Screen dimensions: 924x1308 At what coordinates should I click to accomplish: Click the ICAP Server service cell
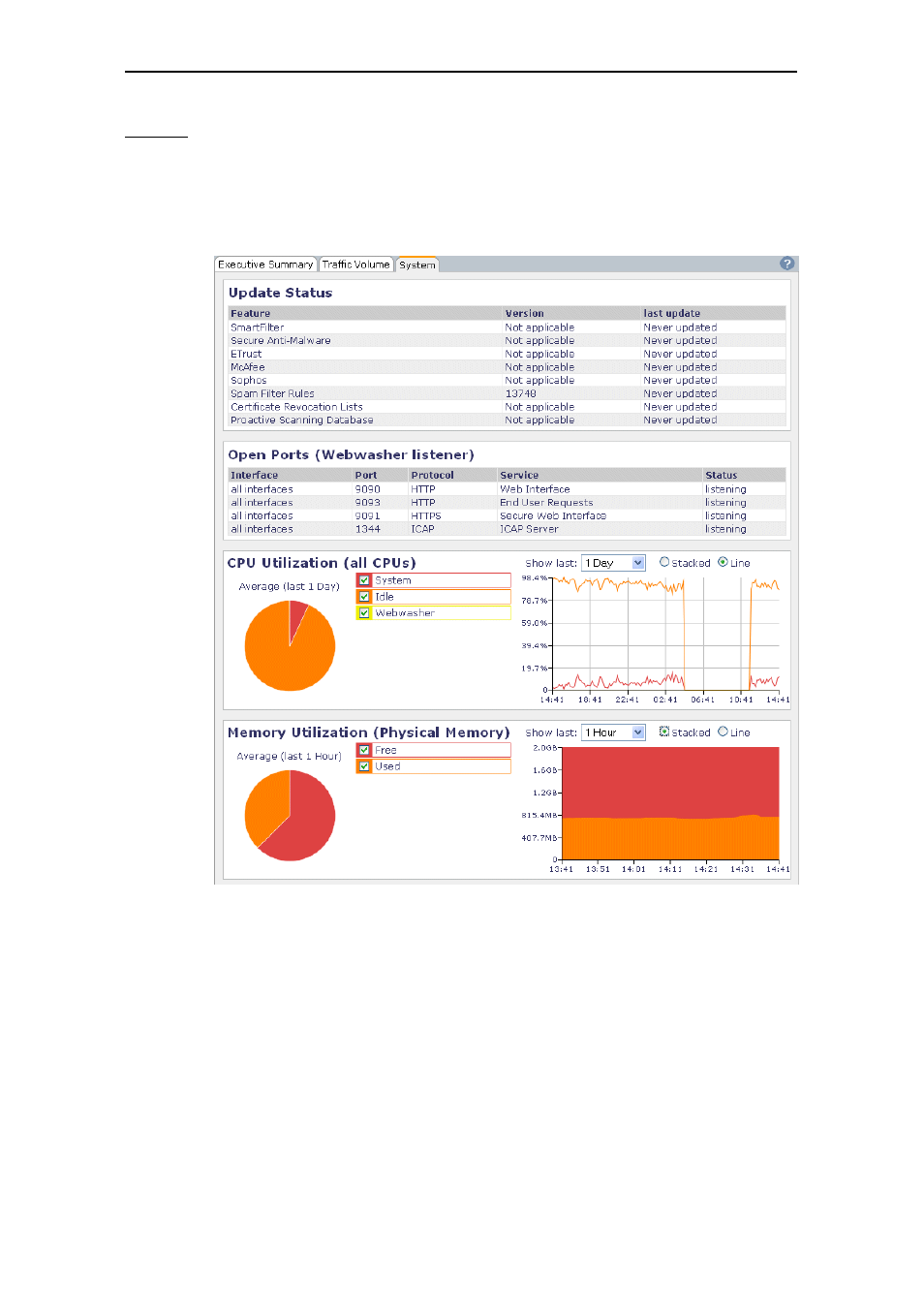[x=529, y=529]
